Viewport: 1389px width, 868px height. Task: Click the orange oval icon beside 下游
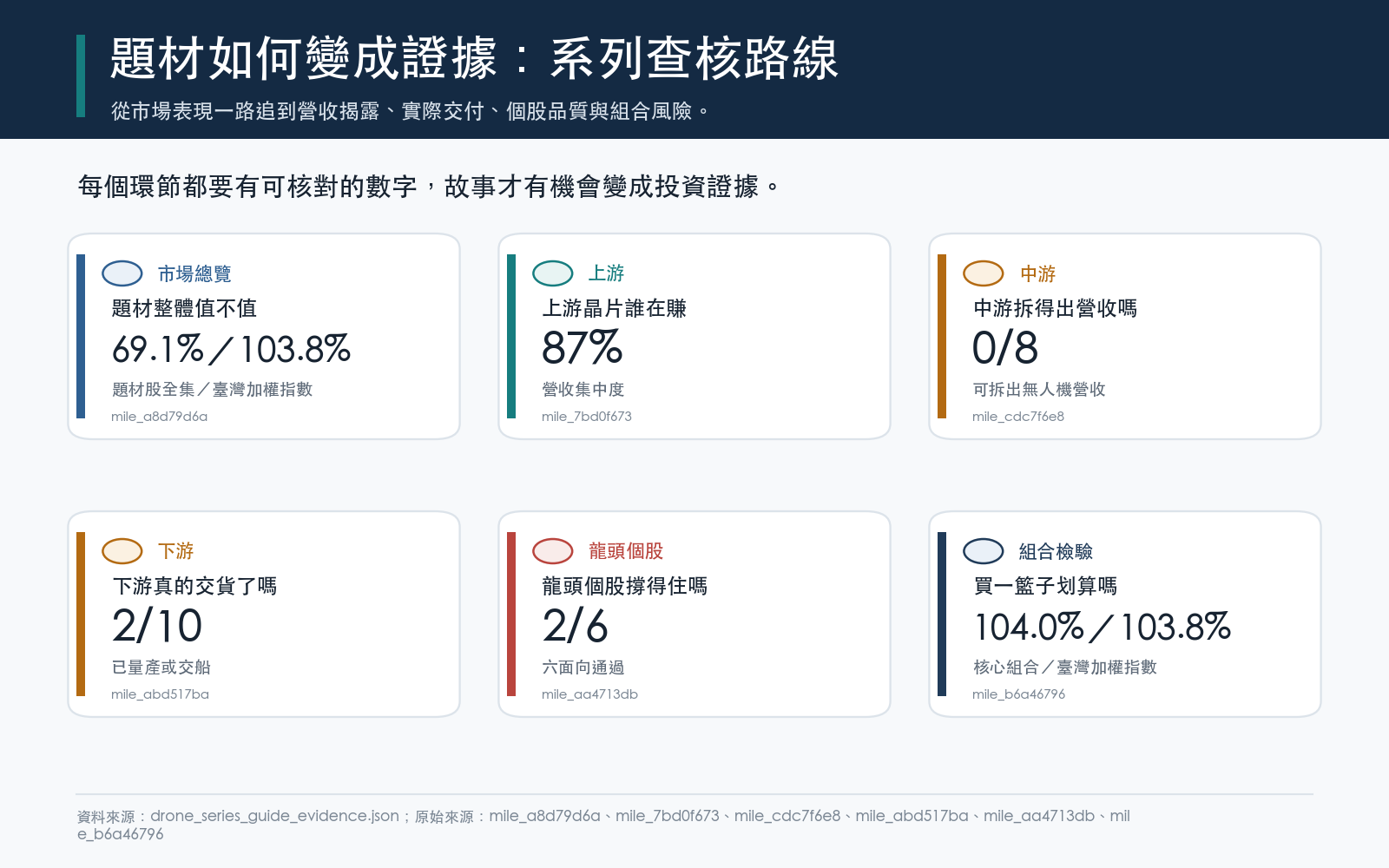click(x=122, y=551)
